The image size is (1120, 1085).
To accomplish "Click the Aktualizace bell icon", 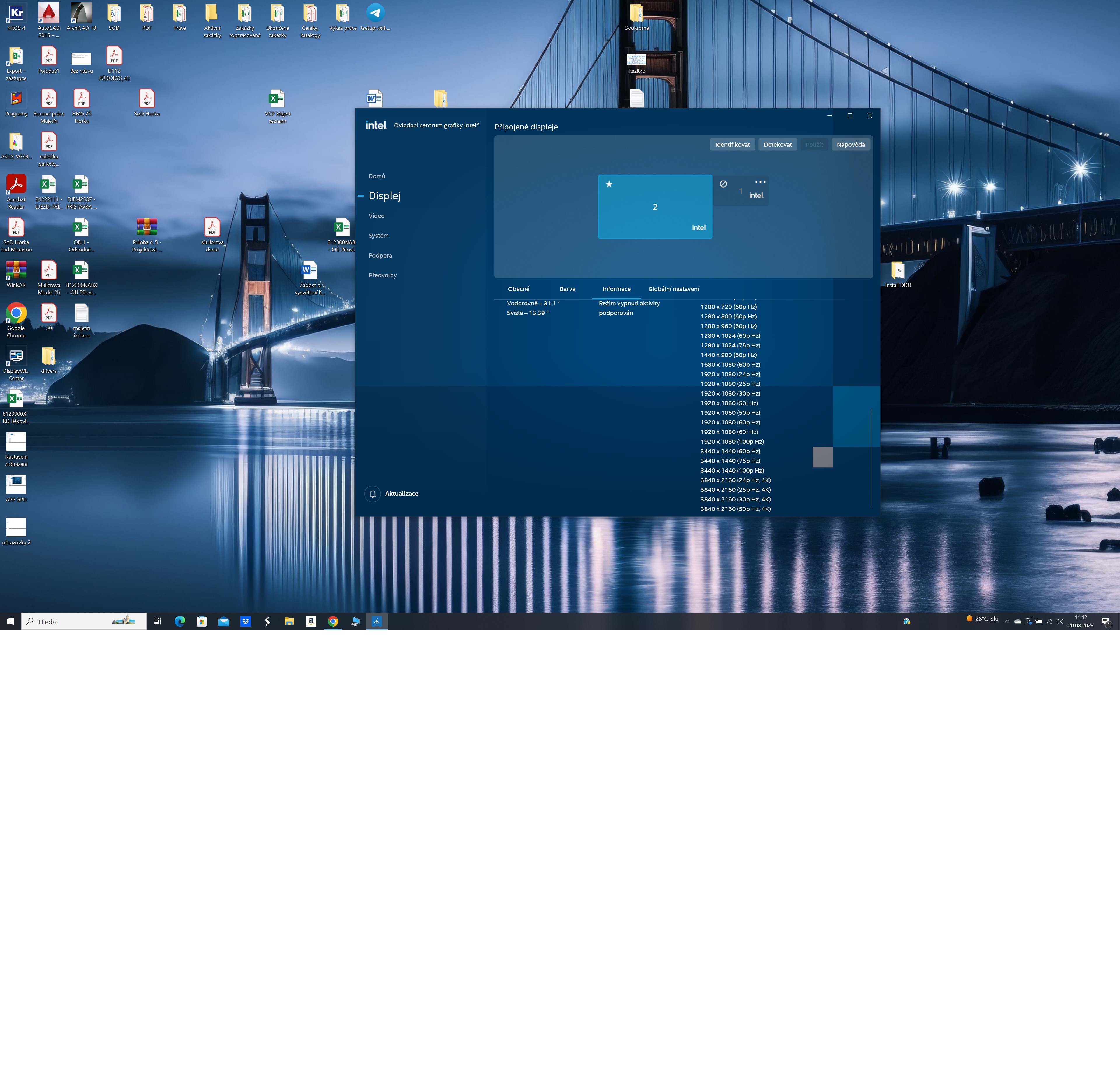I will click(x=372, y=494).
